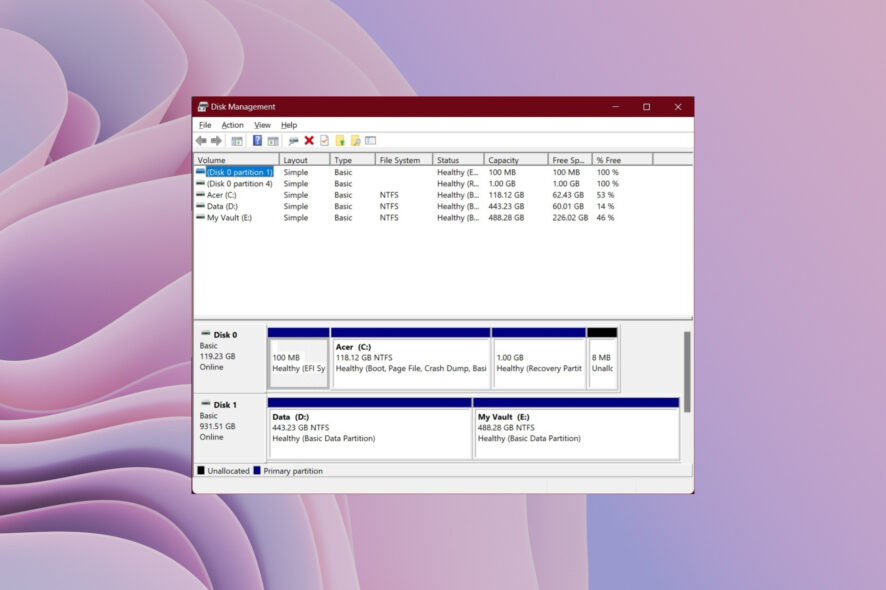
Task: Show or hide the console tree icon
Action: point(237,141)
